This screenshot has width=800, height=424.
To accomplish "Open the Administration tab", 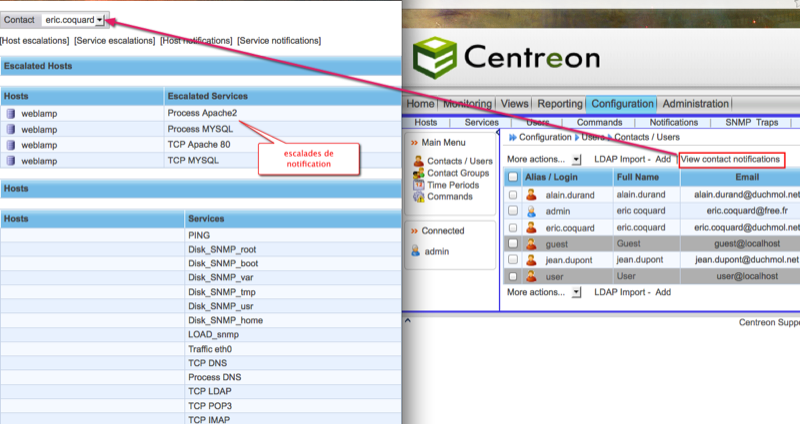I will [696, 104].
